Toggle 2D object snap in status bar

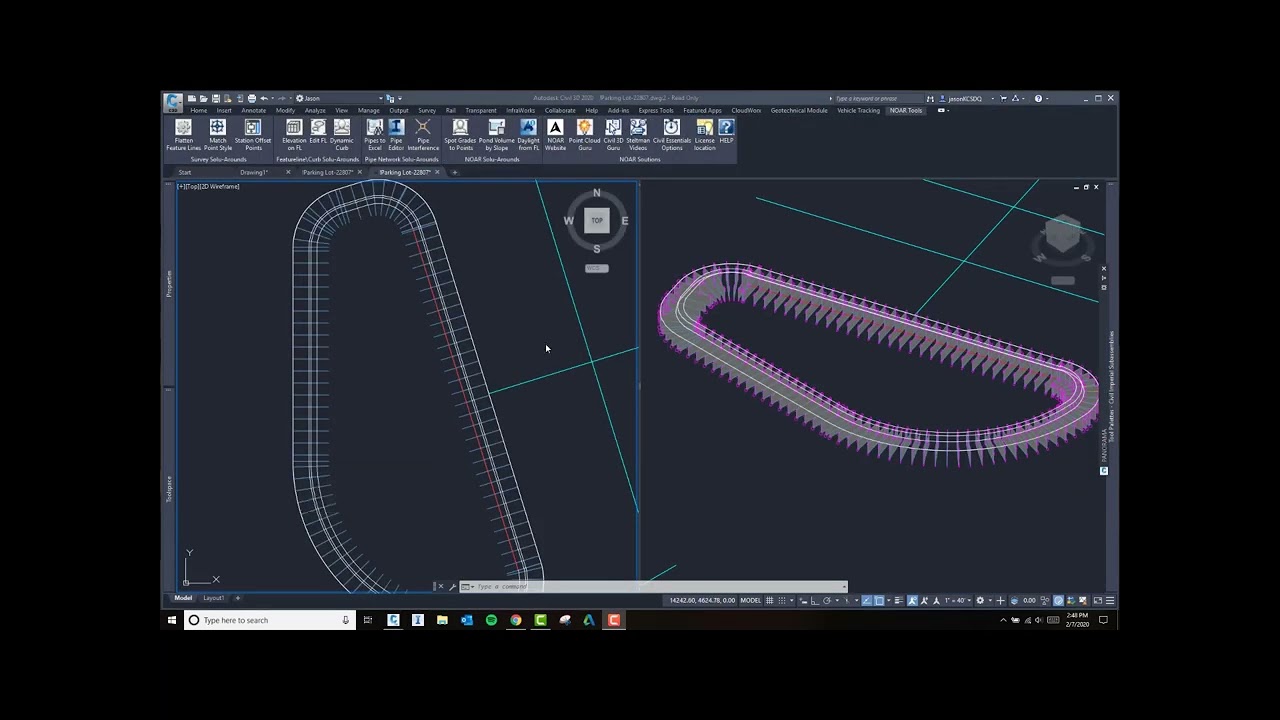(x=879, y=600)
